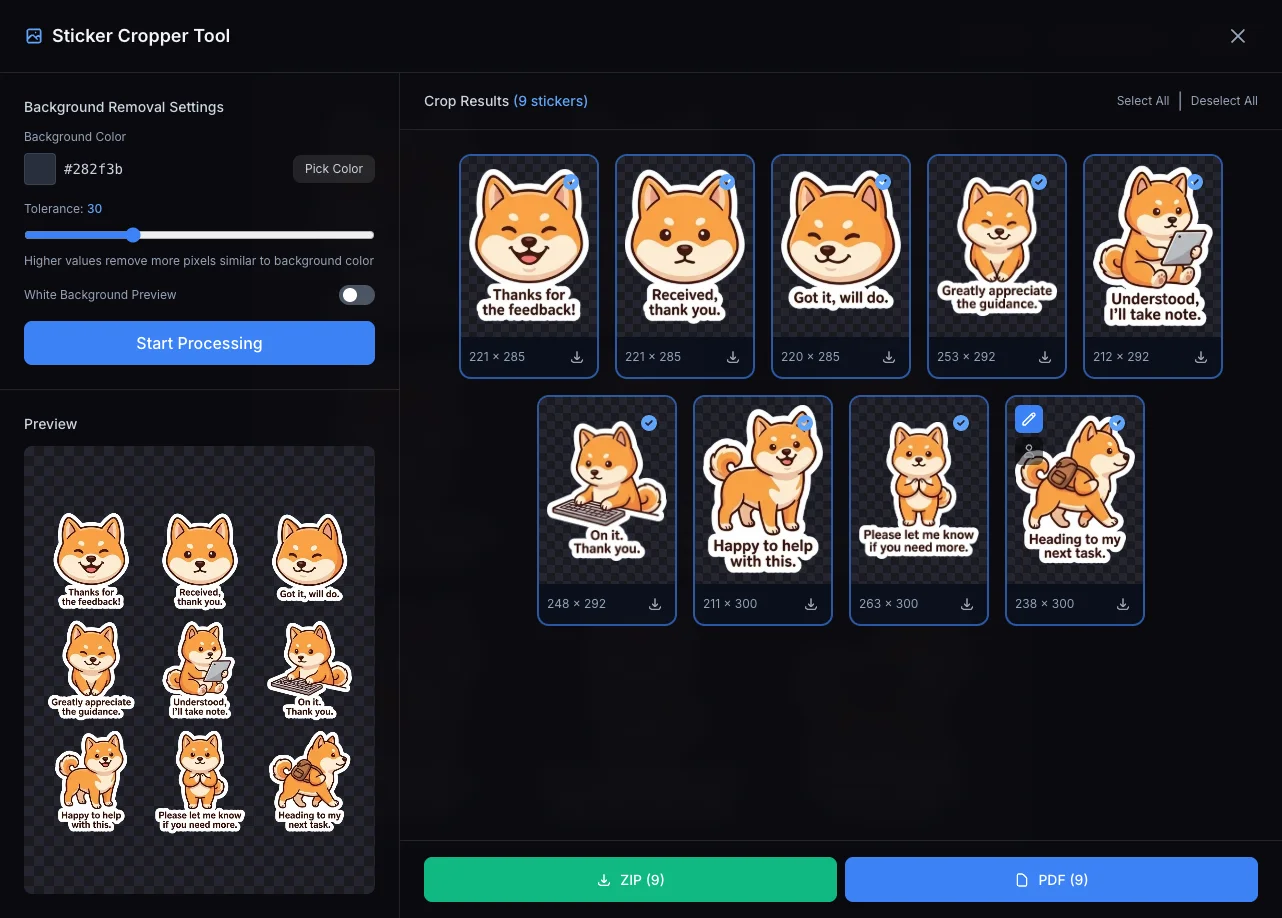Download the 'Heading to my next task' sticker
The height and width of the screenshot is (918, 1282).
pyautogui.click(x=1123, y=604)
